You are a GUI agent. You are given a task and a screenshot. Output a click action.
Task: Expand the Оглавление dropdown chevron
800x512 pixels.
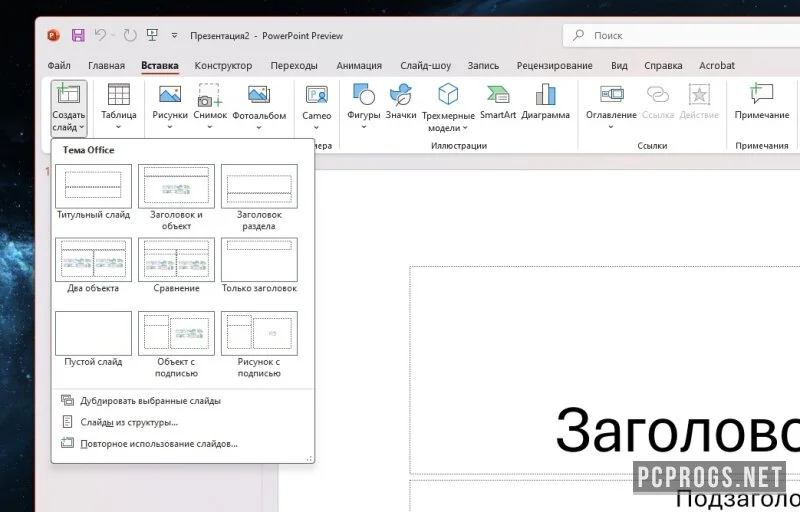(x=611, y=127)
